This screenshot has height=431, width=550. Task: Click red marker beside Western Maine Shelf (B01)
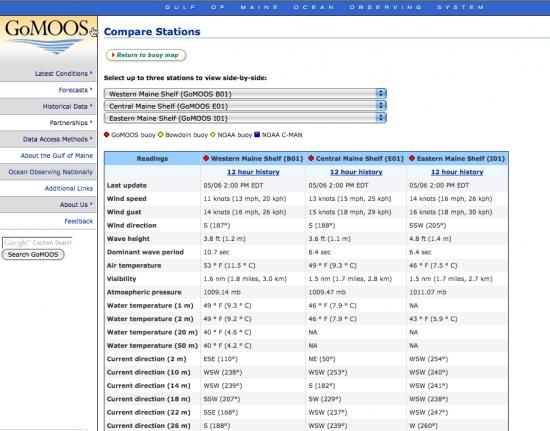[x=206, y=158]
